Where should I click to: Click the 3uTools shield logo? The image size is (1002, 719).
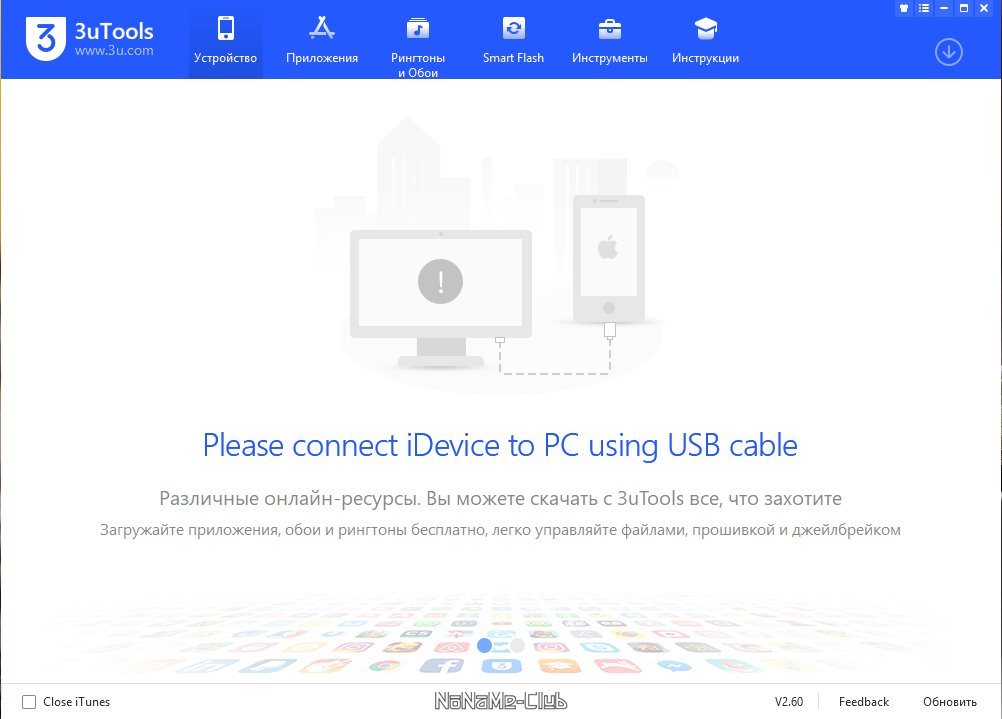[x=46, y=39]
